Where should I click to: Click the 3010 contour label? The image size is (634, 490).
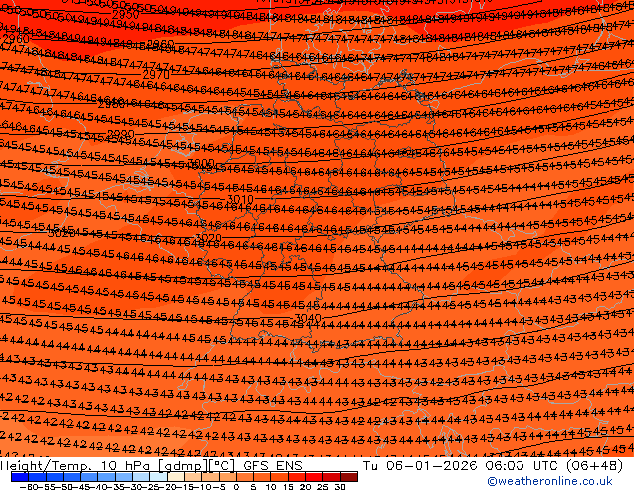[x=240, y=199]
